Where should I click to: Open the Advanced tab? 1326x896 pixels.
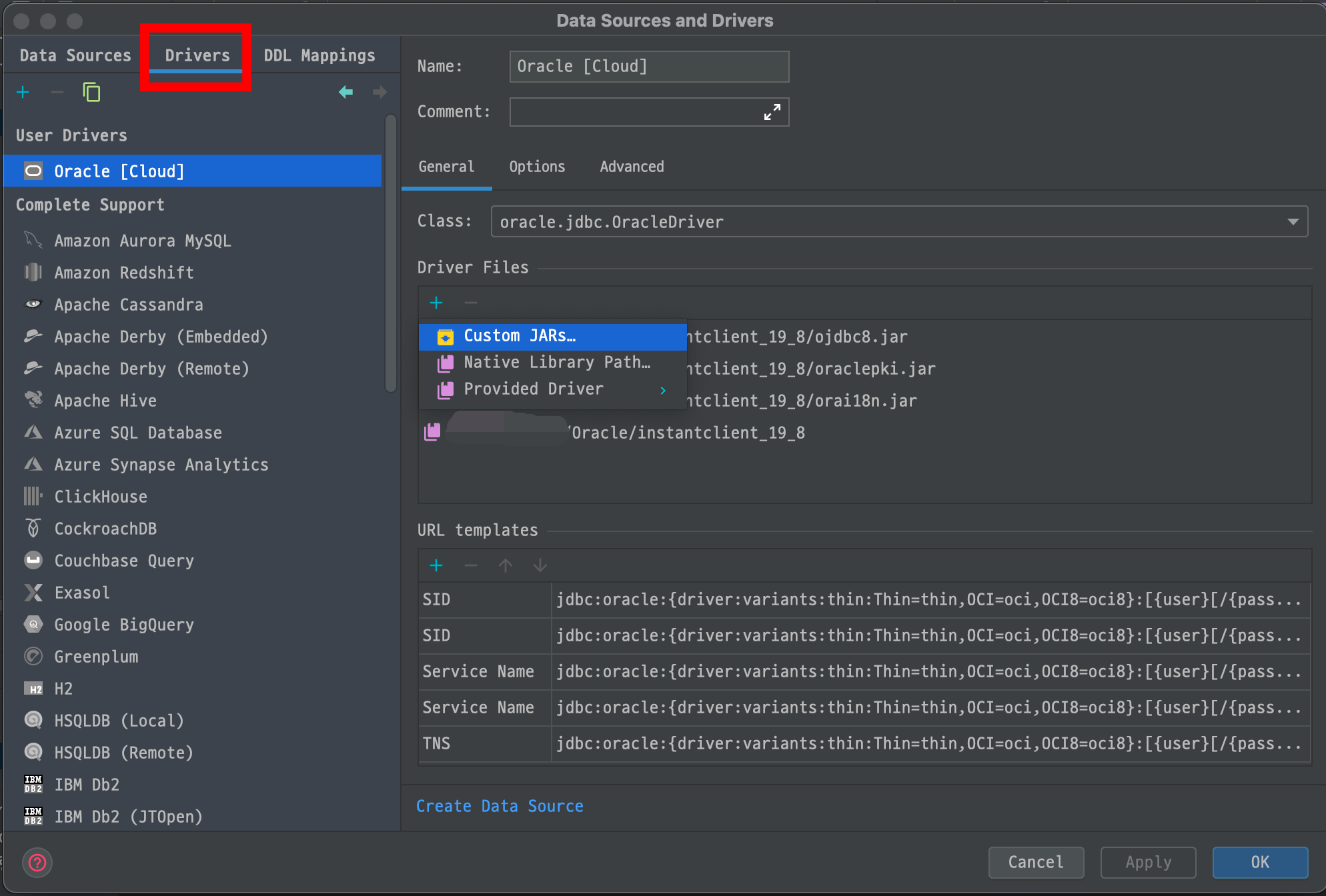[632, 167]
